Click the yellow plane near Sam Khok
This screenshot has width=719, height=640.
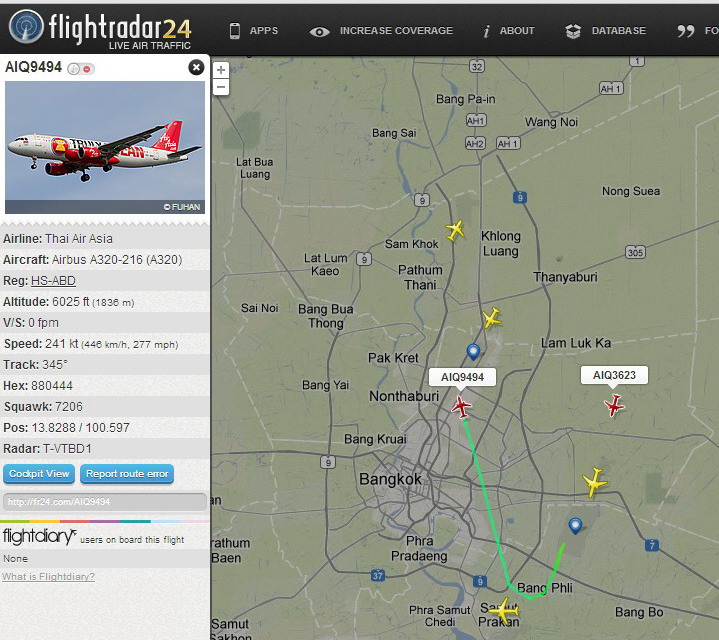(455, 230)
